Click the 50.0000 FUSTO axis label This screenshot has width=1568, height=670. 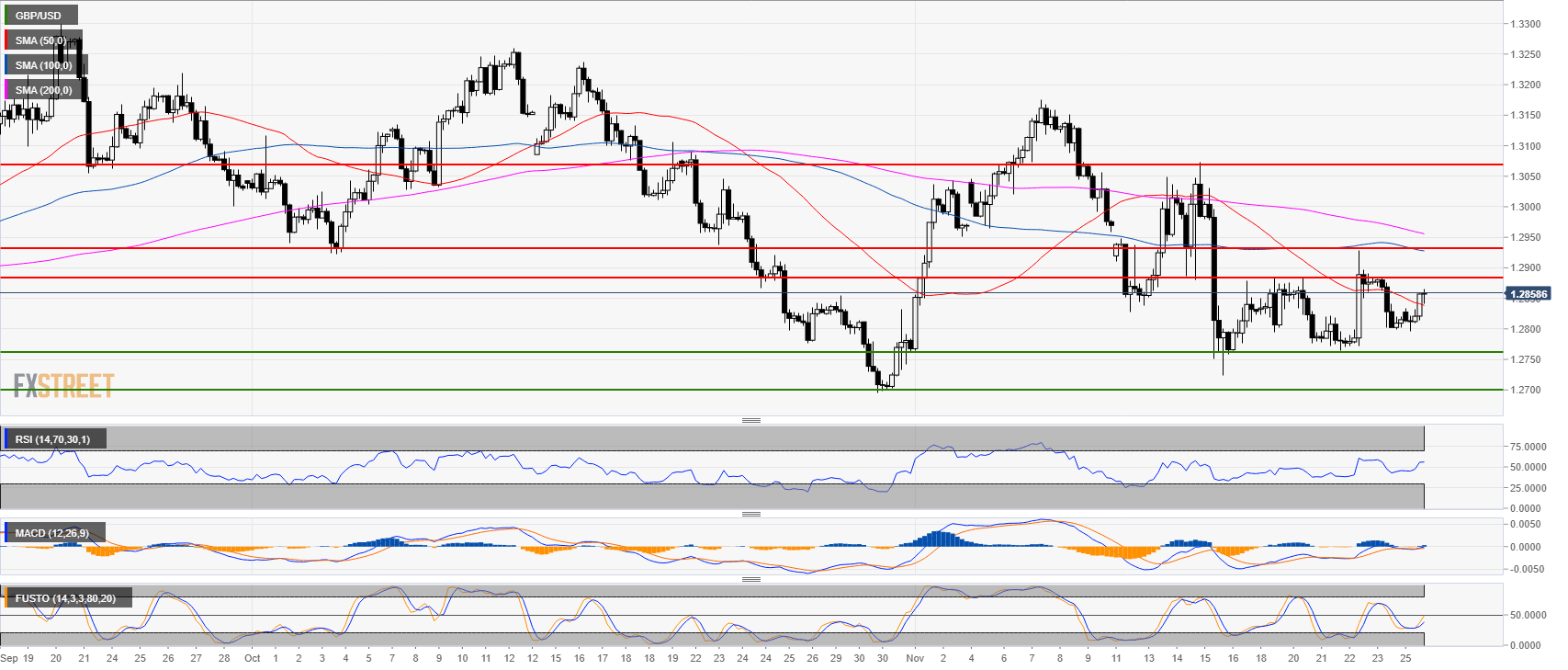tap(1528, 615)
